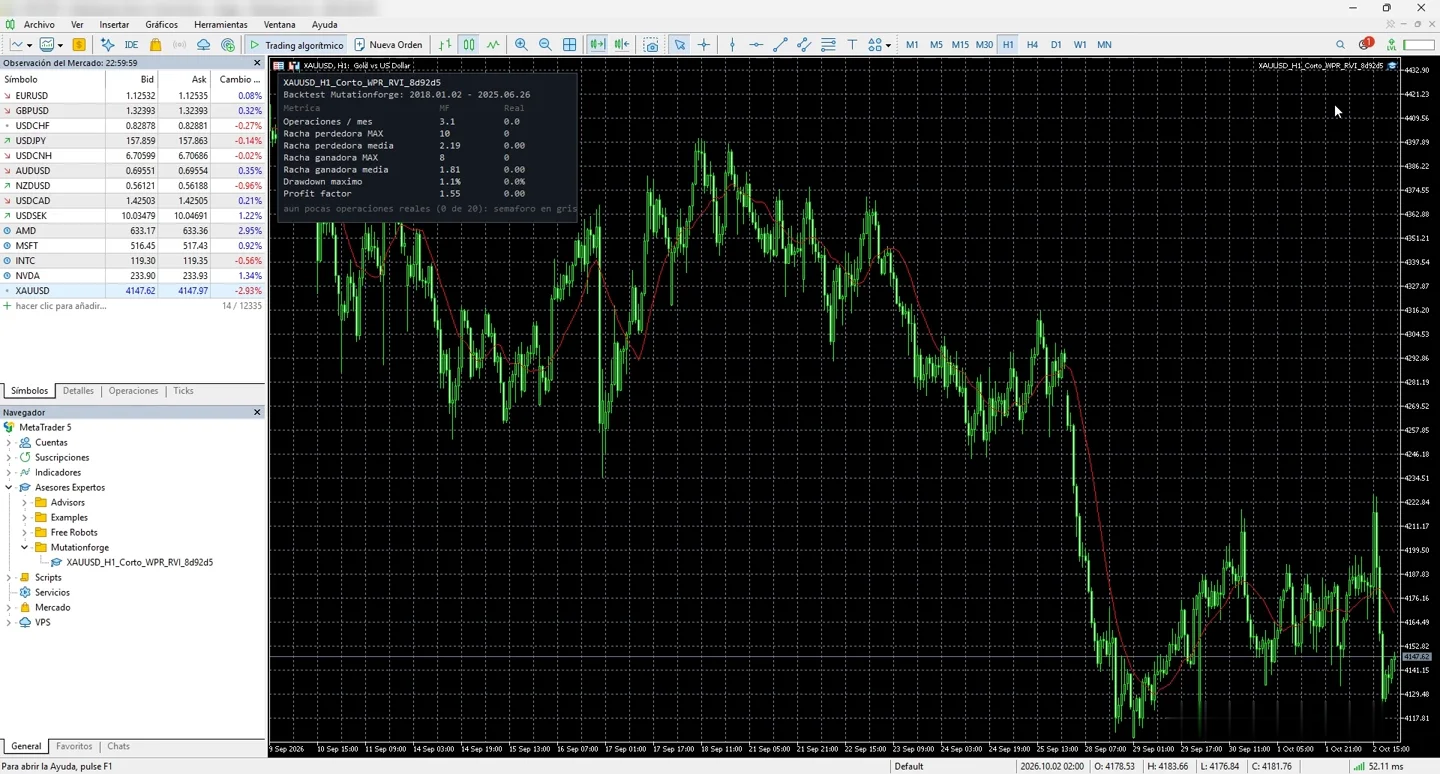Collapse the Mutationforge folder
The height and width of the screenshot is (774, 1440).
tap(25, 548)
